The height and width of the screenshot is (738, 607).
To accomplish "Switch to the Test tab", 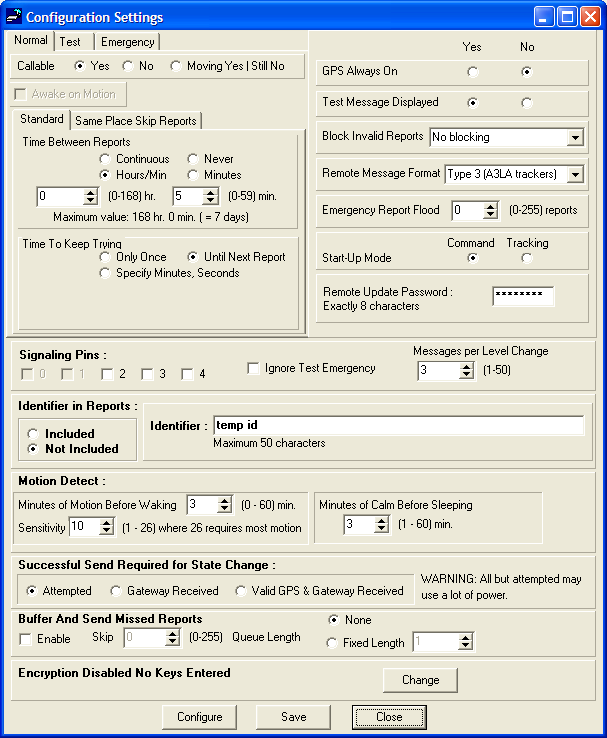I will pyautogui.click(x=70, y=42).
